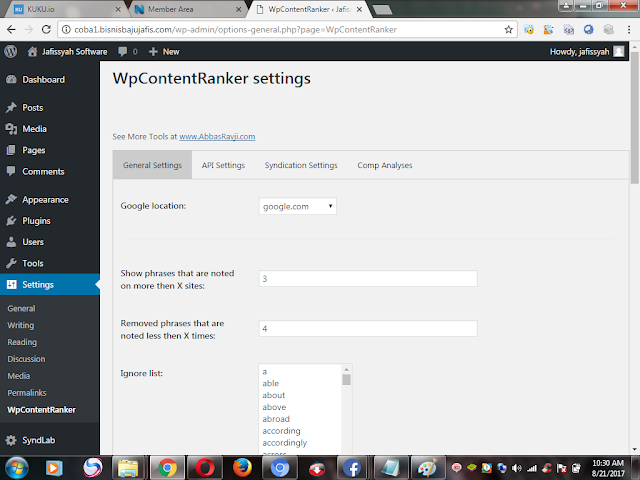
Task: Open the Windows Start button
Action: coord(17,468)
